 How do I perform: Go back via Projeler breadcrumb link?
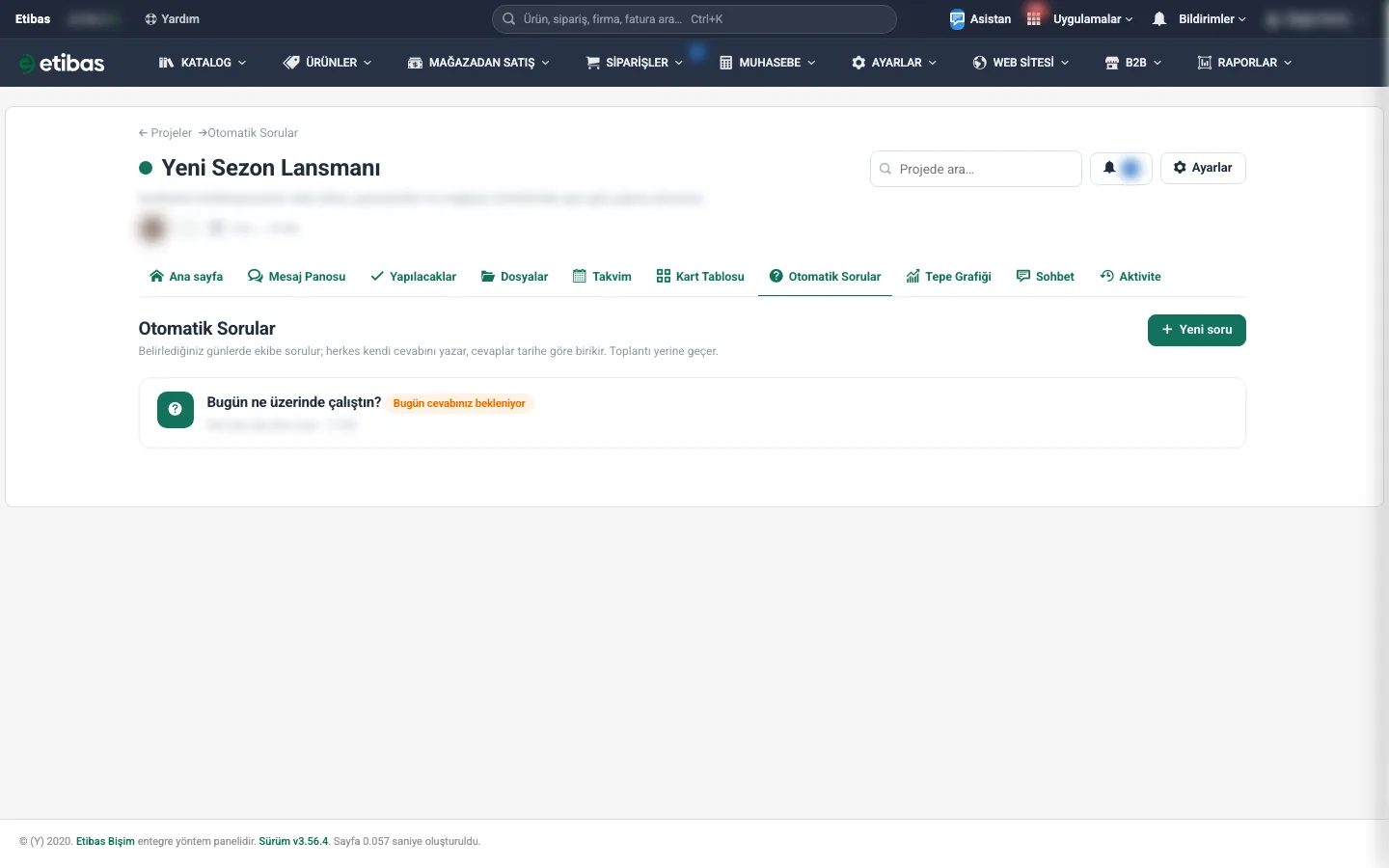pyautogui.click(x=165, y=133)
